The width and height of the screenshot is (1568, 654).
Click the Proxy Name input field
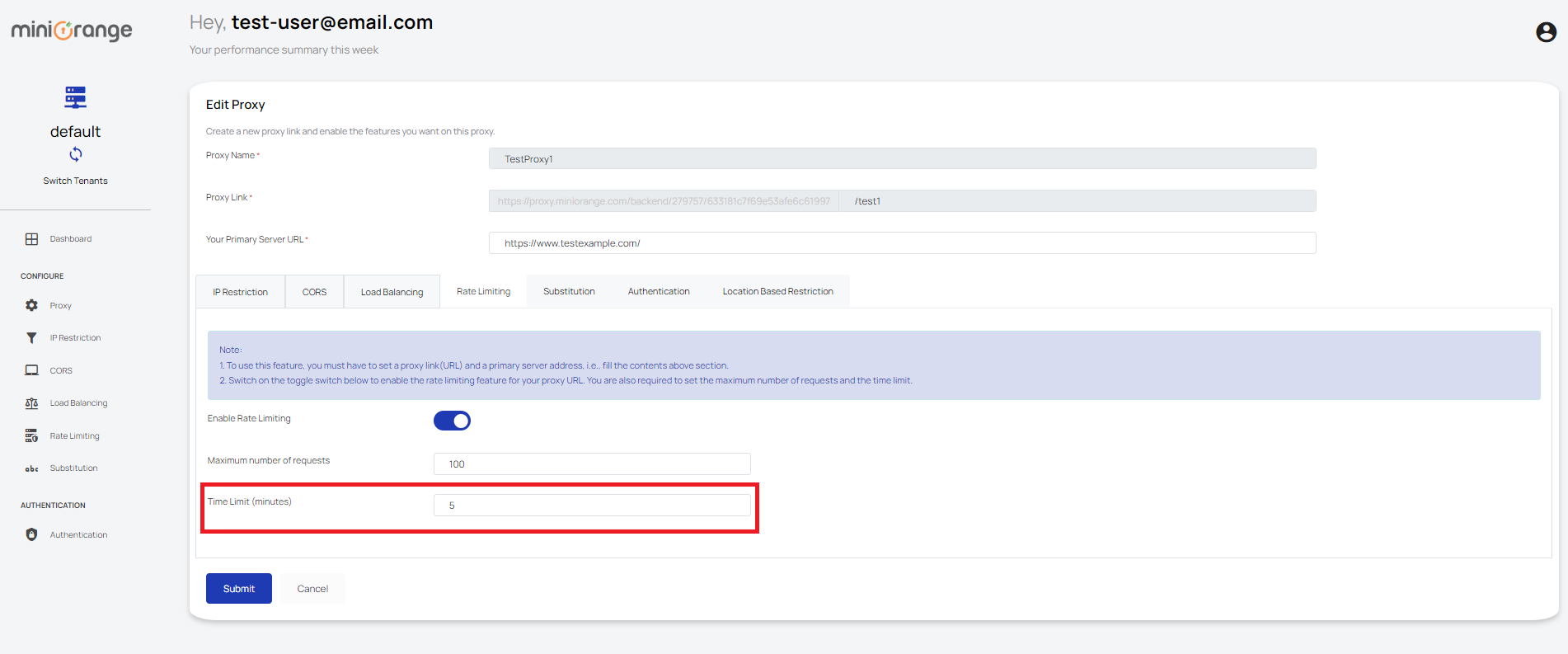[x=902, y=158]
